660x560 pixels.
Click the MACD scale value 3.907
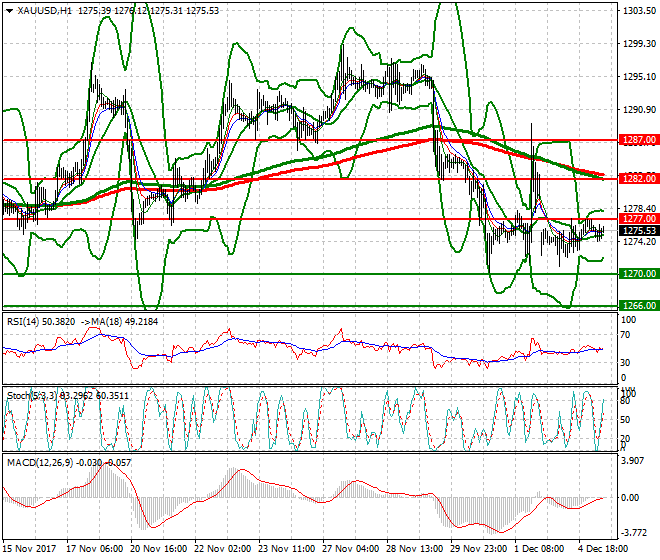(x=633, y=461)
